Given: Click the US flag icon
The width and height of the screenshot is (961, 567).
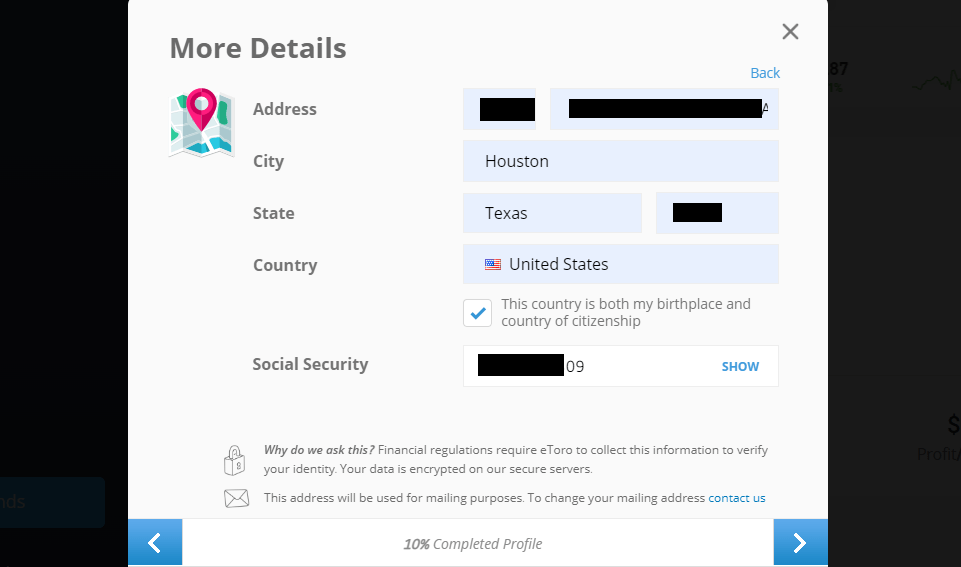Looking at the screenshot, I should point(493,265).
